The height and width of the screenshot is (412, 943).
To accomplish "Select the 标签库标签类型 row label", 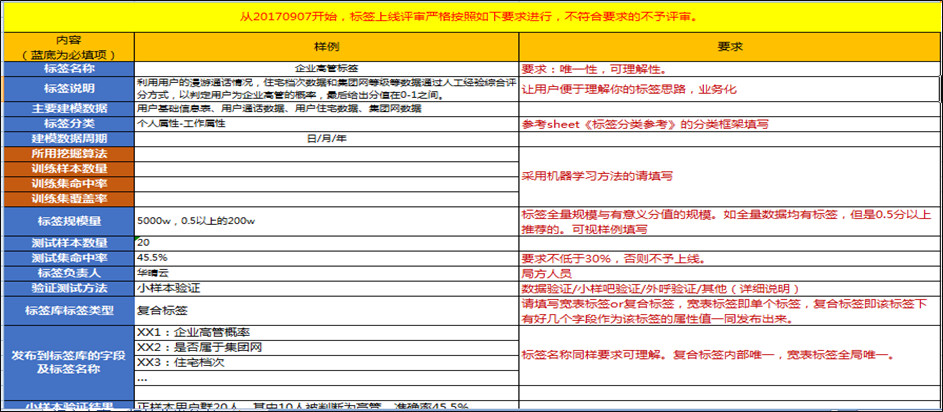I will [69, 310].
